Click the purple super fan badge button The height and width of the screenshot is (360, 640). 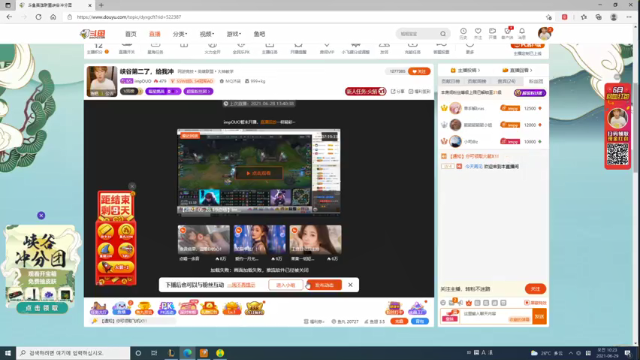[x=530, y=93]
